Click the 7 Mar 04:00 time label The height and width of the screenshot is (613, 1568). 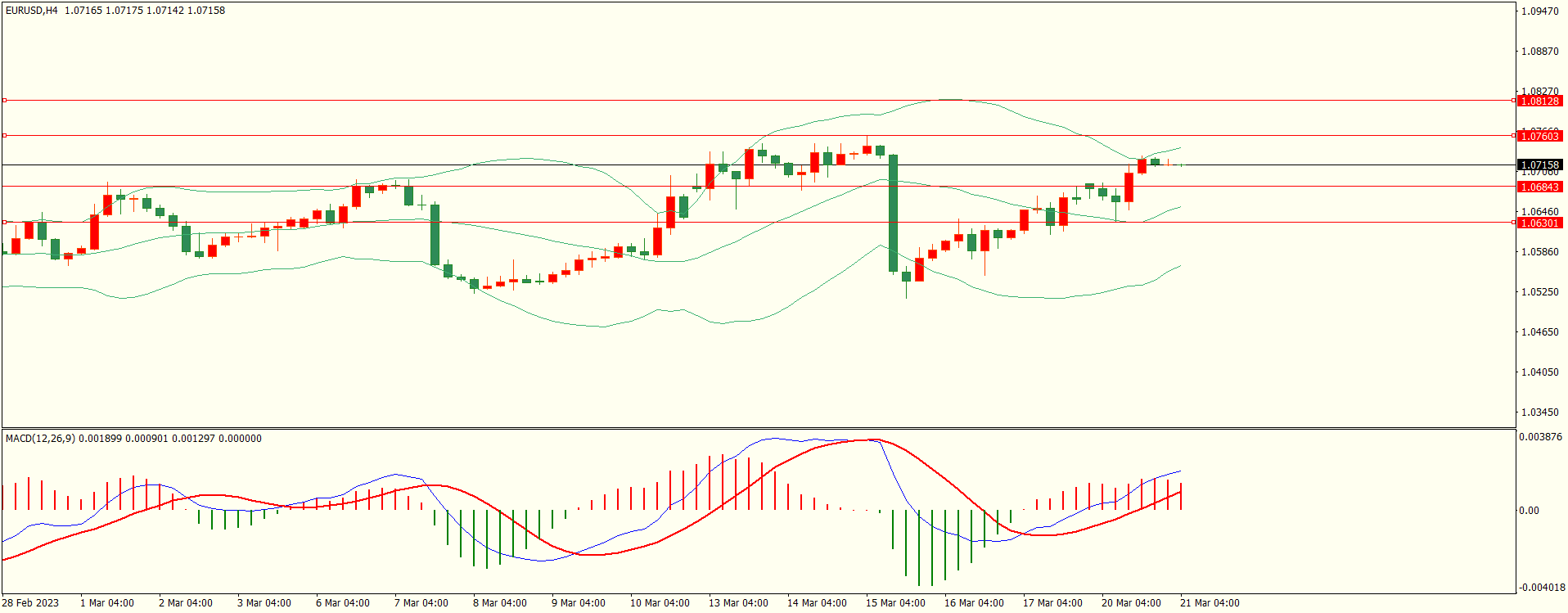point(421,603)
